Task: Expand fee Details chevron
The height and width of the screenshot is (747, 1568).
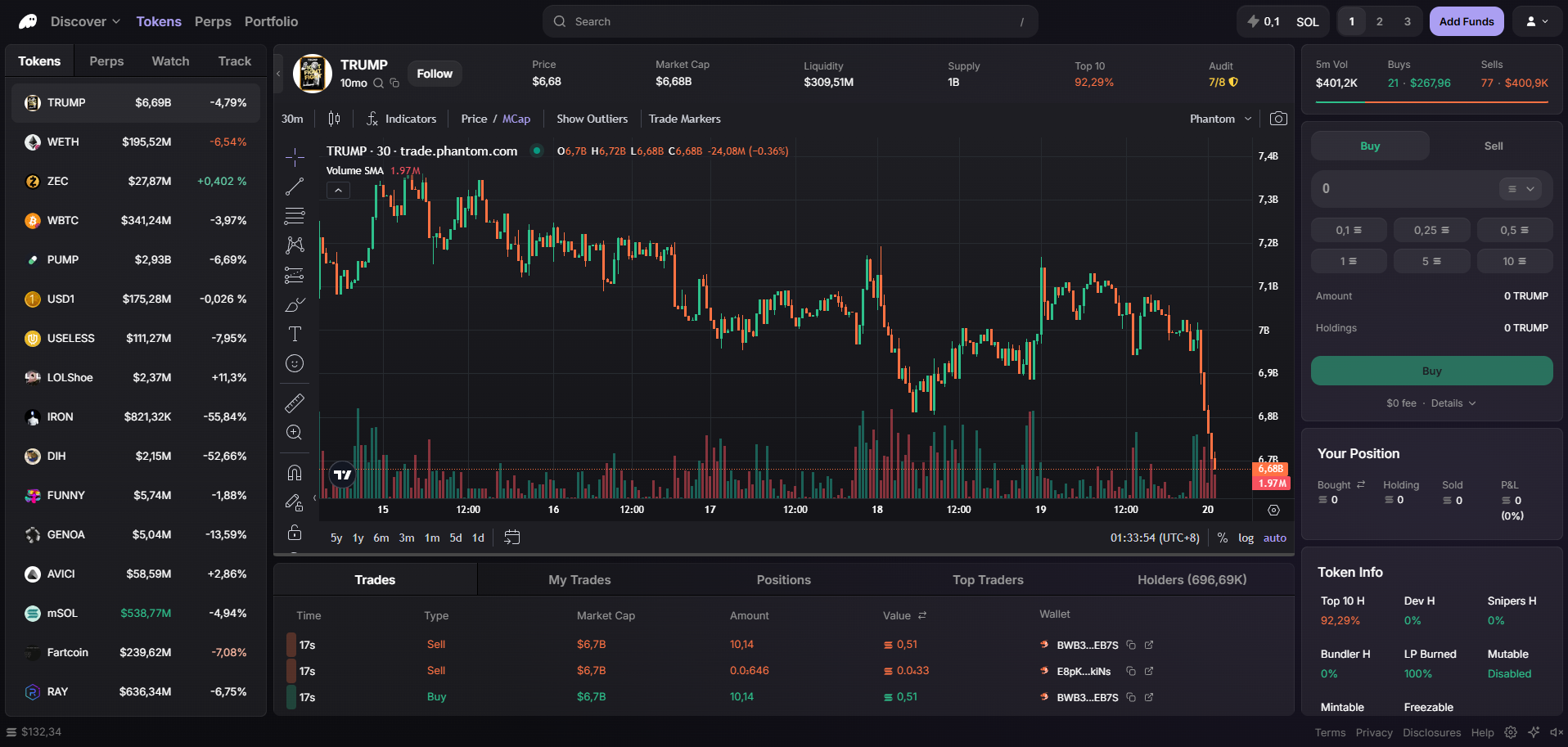Action: (1453, 403)
